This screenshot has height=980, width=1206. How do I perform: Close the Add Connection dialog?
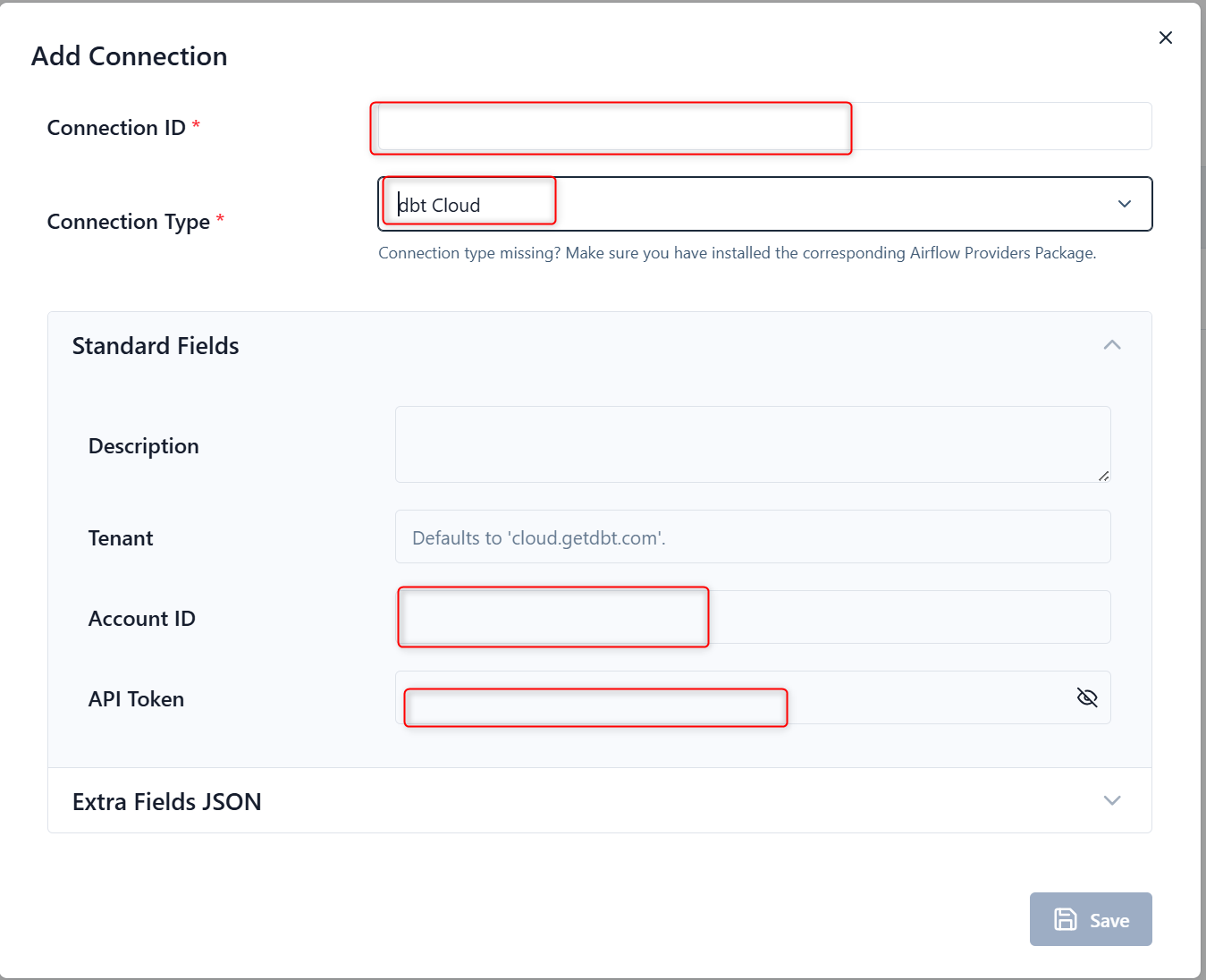1165,38
